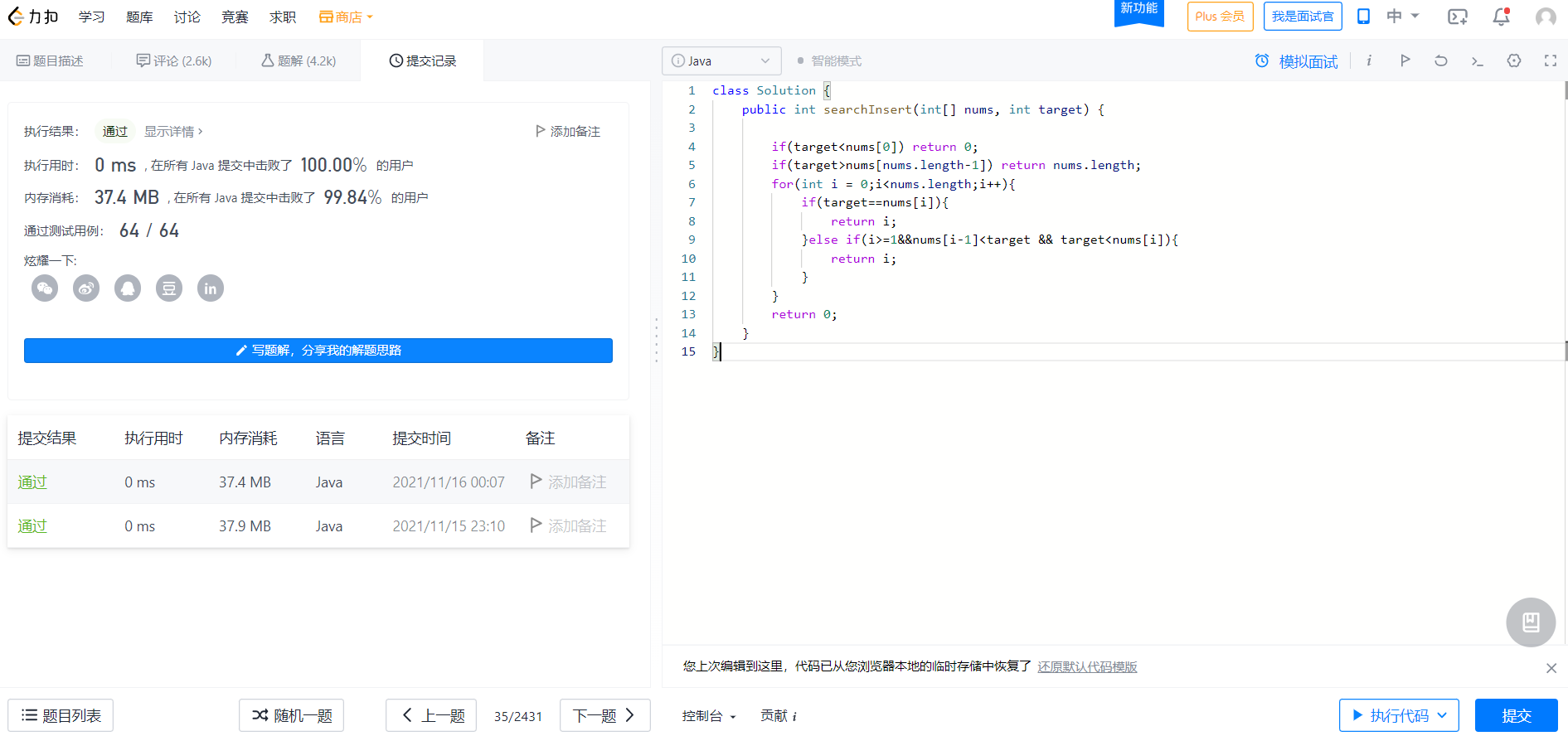
Task: Select the 提交记录 tab
Action: click(x=423, y=61)
